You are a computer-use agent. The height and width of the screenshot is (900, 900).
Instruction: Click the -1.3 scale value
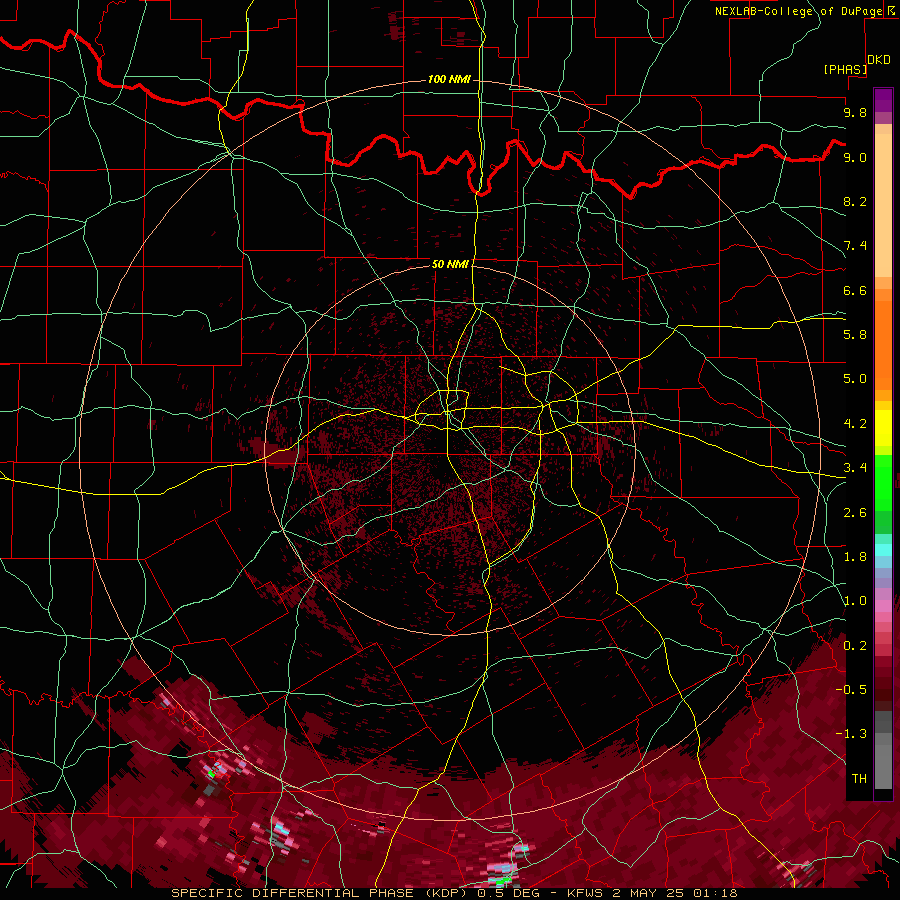click(x=851, y=734)
